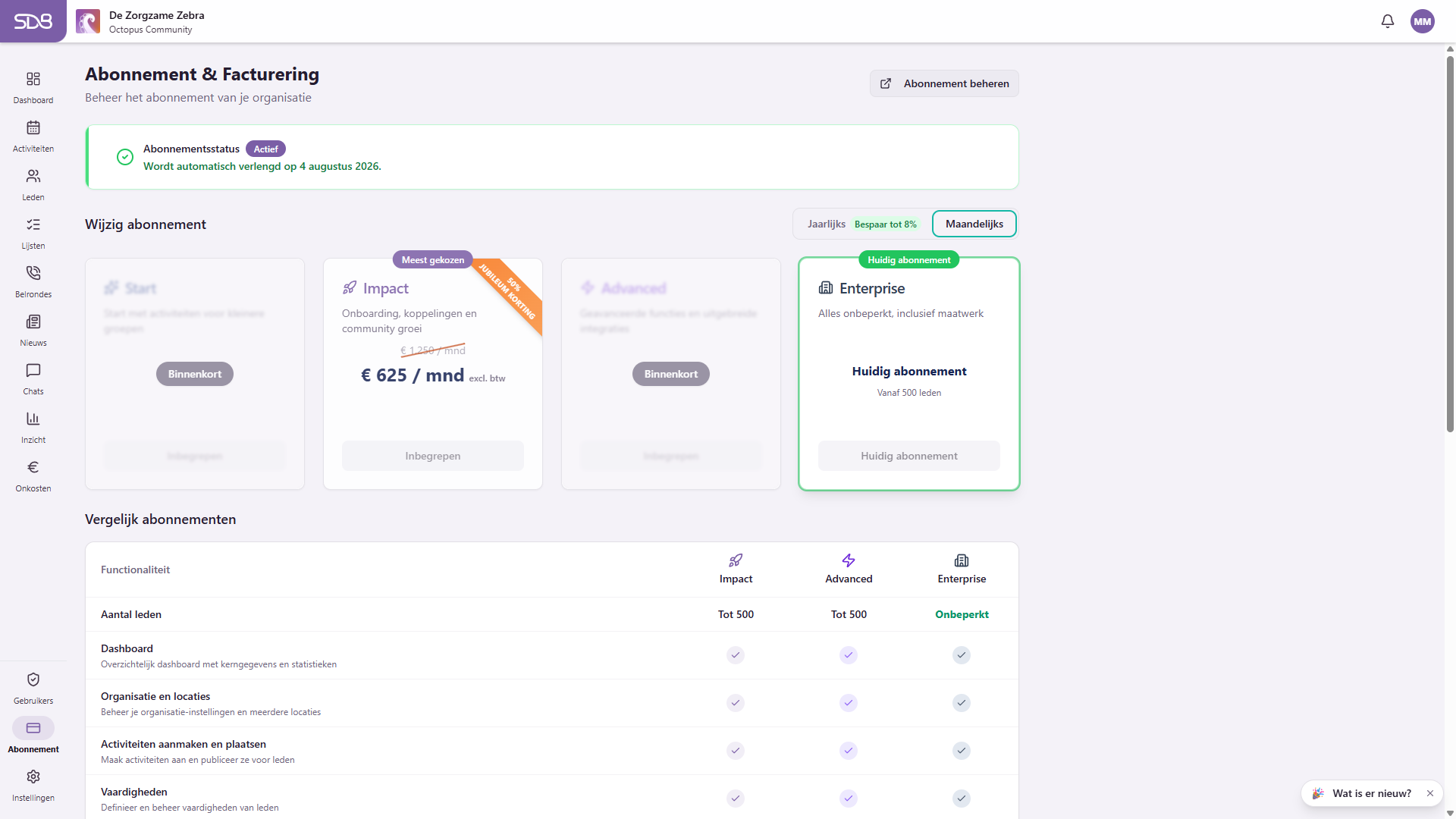
Task: Switch billing to Jaarlijks
Action: [862, 224]
